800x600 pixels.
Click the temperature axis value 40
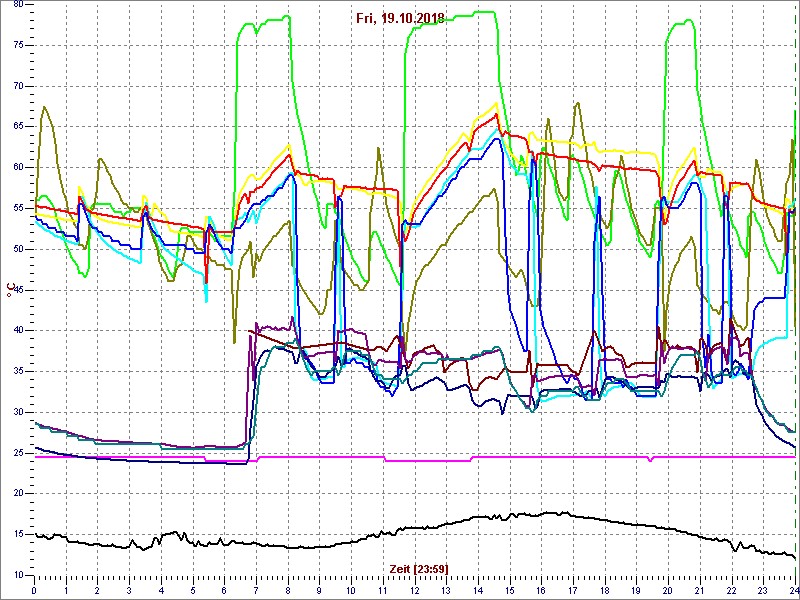click(17, 331)
